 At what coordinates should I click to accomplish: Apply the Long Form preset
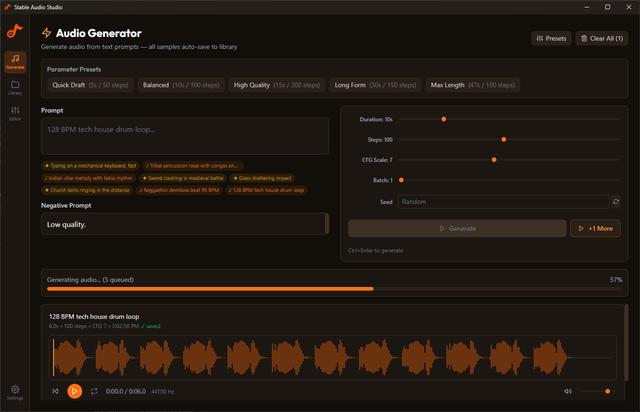375,85
